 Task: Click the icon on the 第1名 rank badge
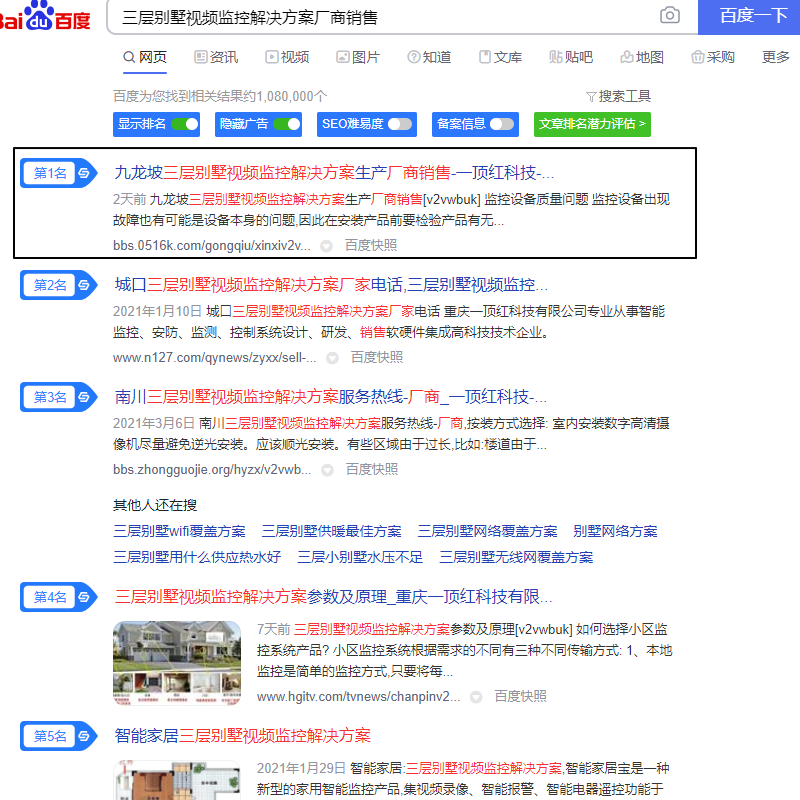point(84,173)
